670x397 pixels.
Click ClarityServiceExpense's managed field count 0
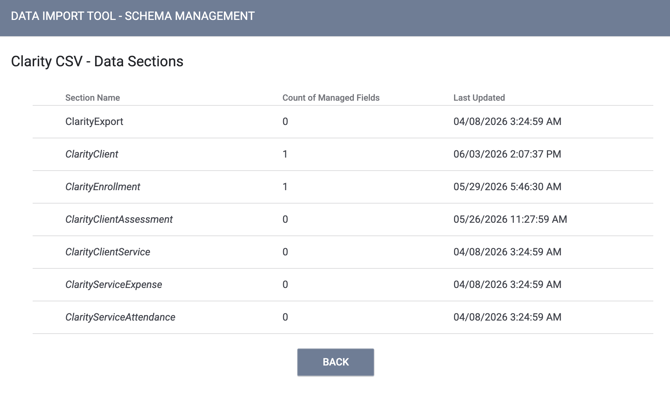[x=285, y=285]
